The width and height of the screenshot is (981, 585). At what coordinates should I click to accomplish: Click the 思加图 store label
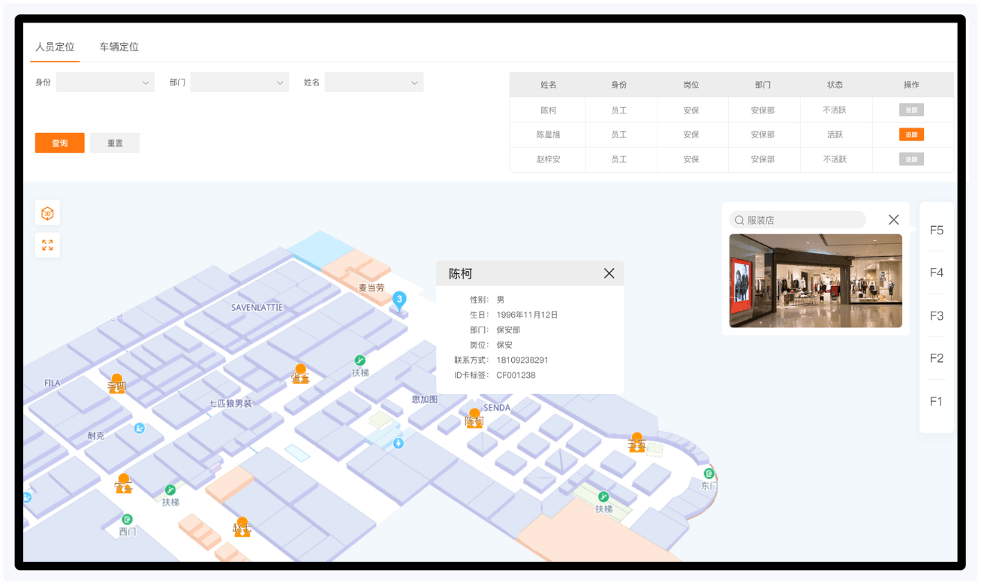[425, 399]
